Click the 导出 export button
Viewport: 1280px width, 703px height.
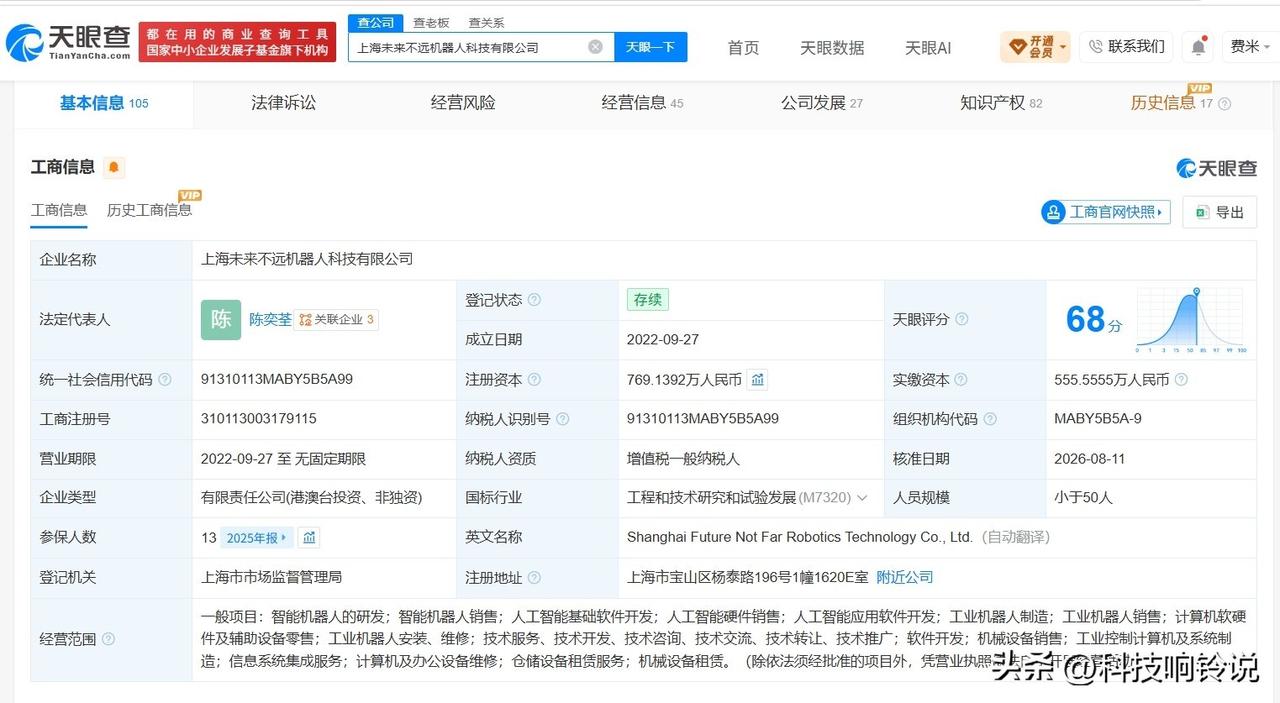point(1220,212)
